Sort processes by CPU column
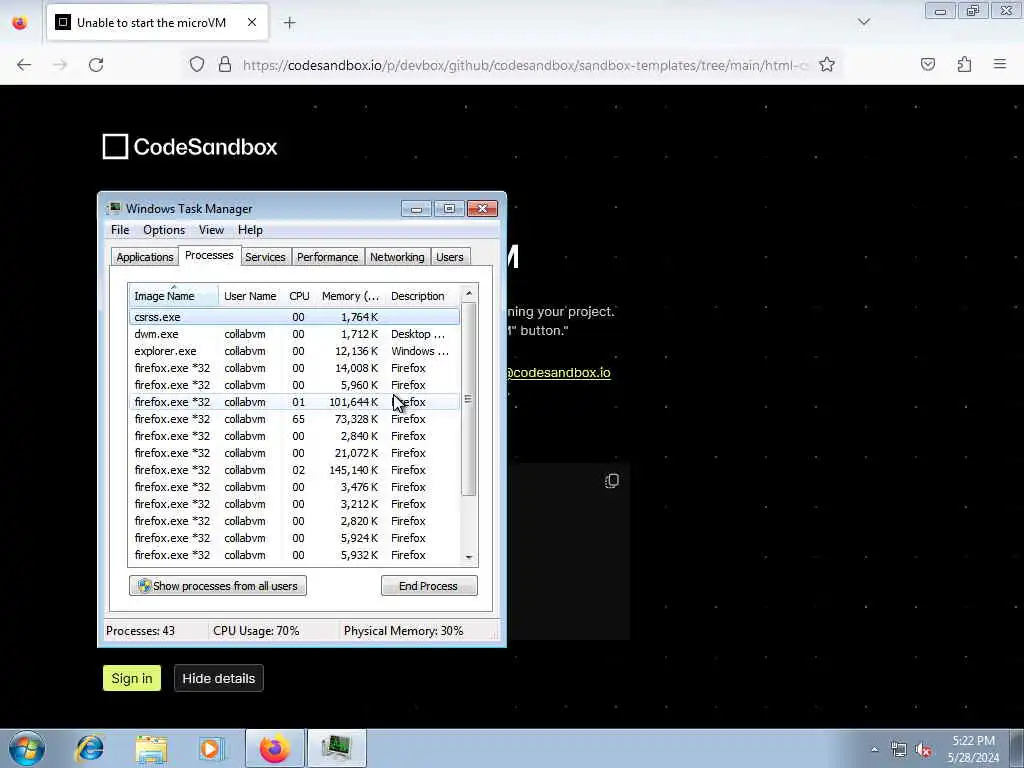Viewport: 1024px width, 768px height. pyautogui.click(x=299, y=296)
